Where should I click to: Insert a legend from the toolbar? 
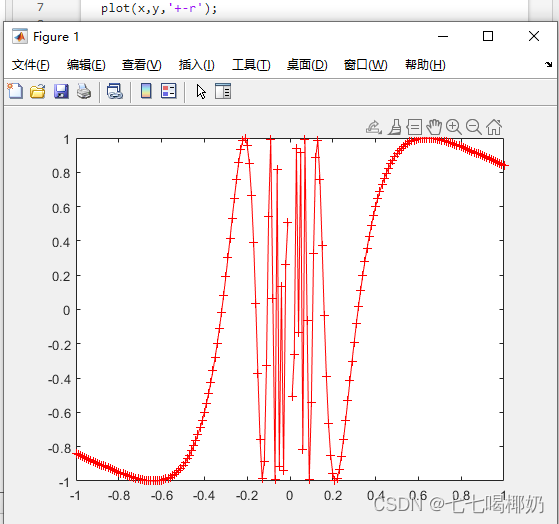click(169, 91)
